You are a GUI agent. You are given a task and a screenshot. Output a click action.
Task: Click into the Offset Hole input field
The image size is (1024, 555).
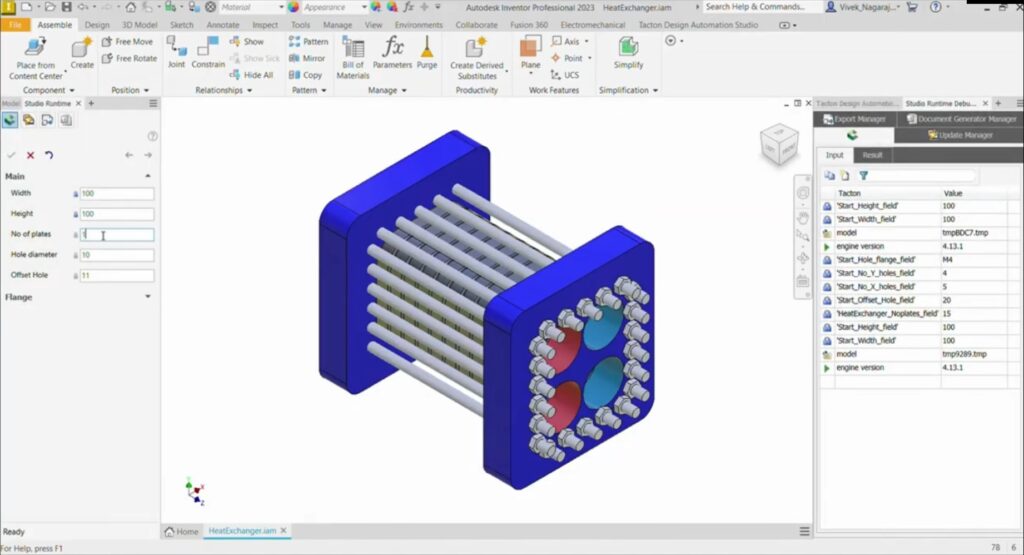(117, 276)
